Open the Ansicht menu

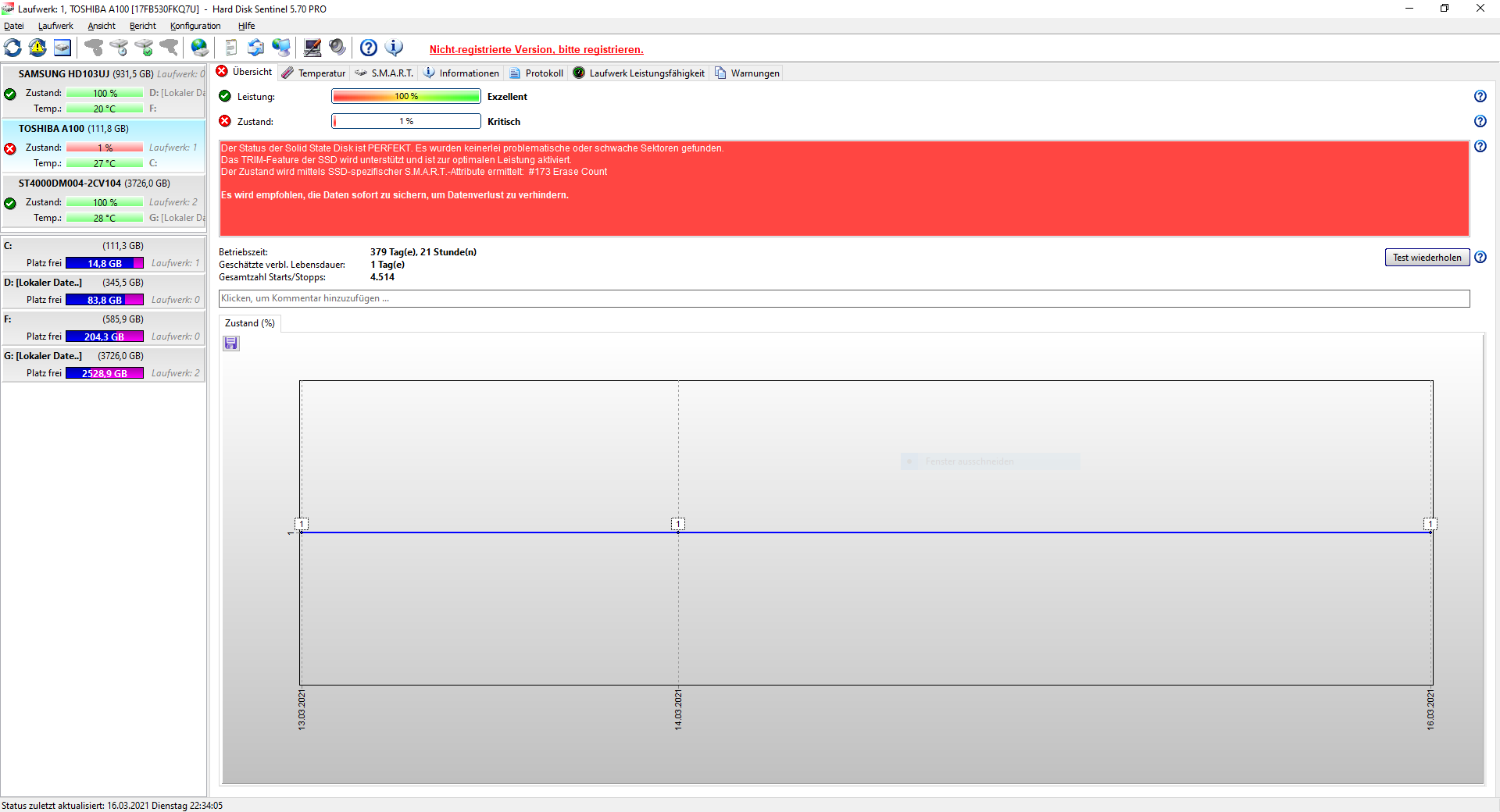click(x=102, y=26)
